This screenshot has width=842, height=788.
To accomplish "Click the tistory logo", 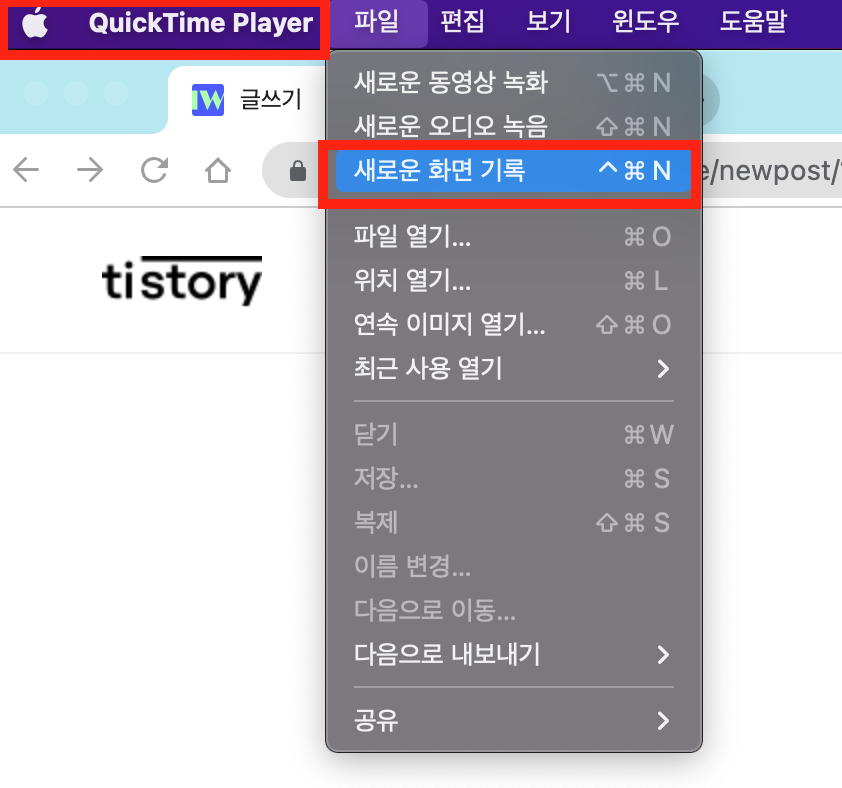I will coord(182,281).
